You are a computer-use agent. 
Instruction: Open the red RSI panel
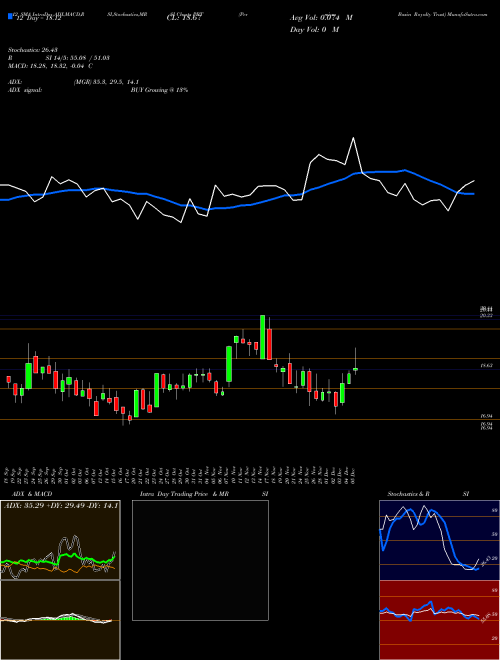[439, 620]
